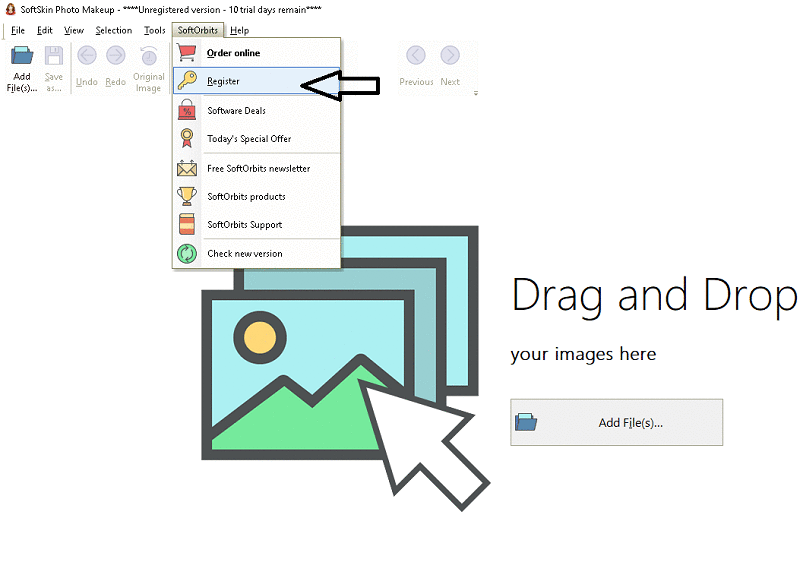Click the Original Image toolbar icon

(148, 66)
